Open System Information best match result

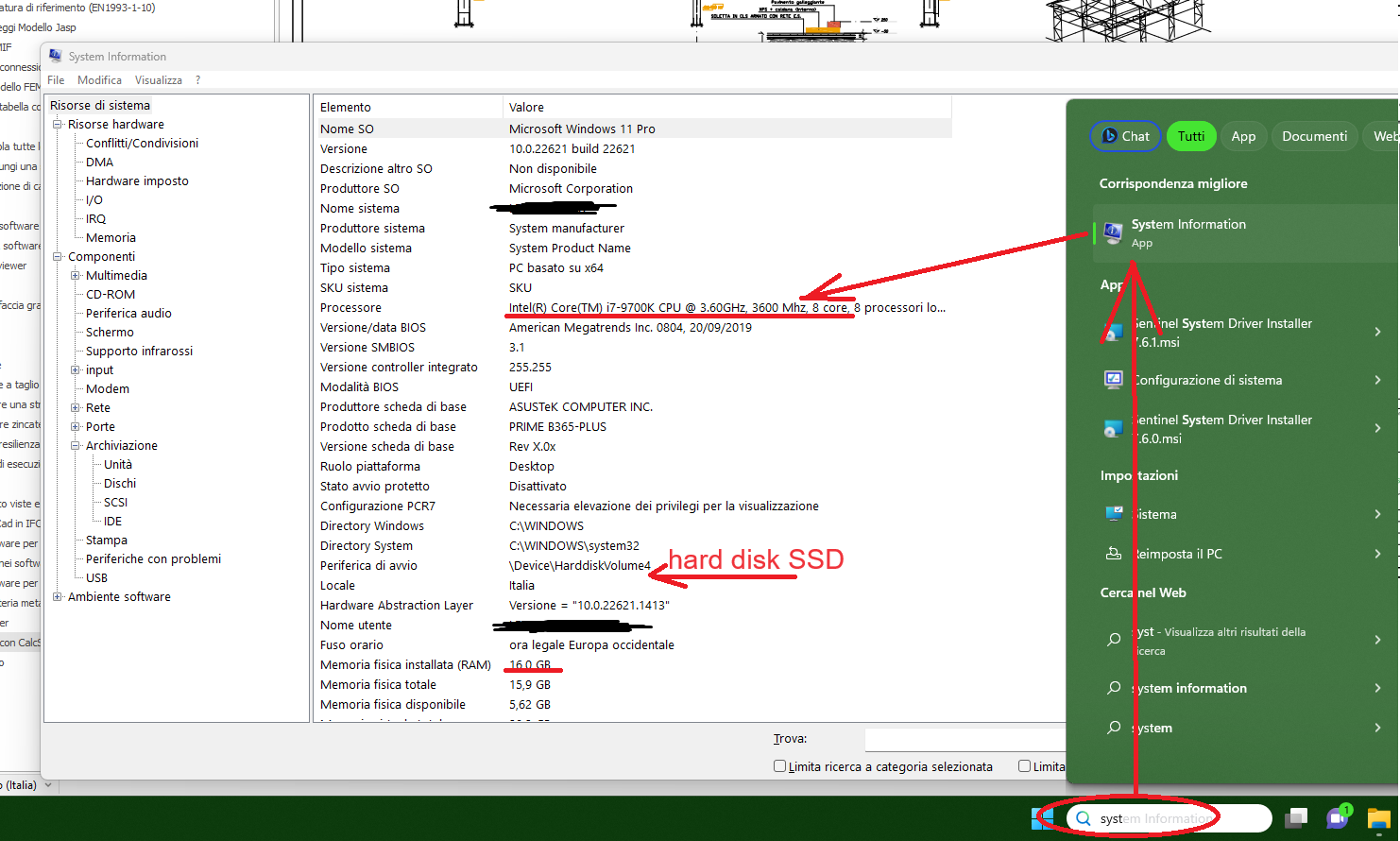[x=1245, y=233]
